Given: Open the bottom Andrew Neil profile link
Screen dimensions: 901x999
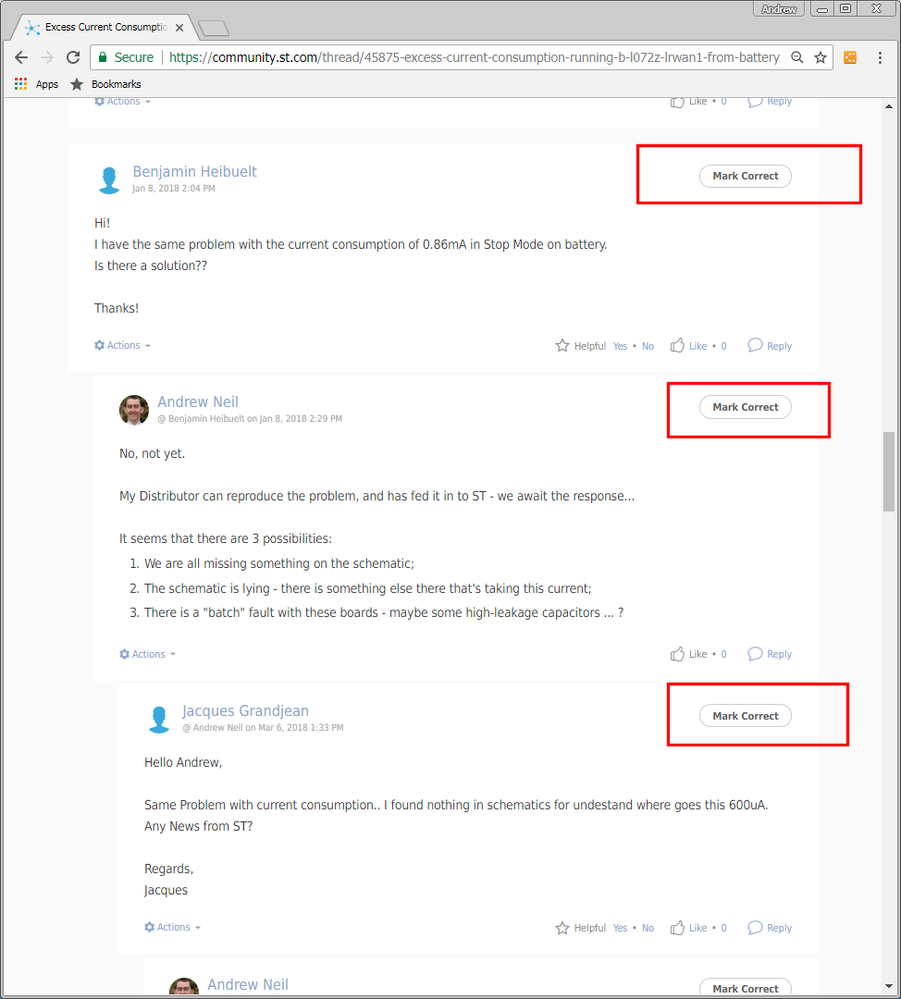Looking at the screenshot, I should coord(248,984).
